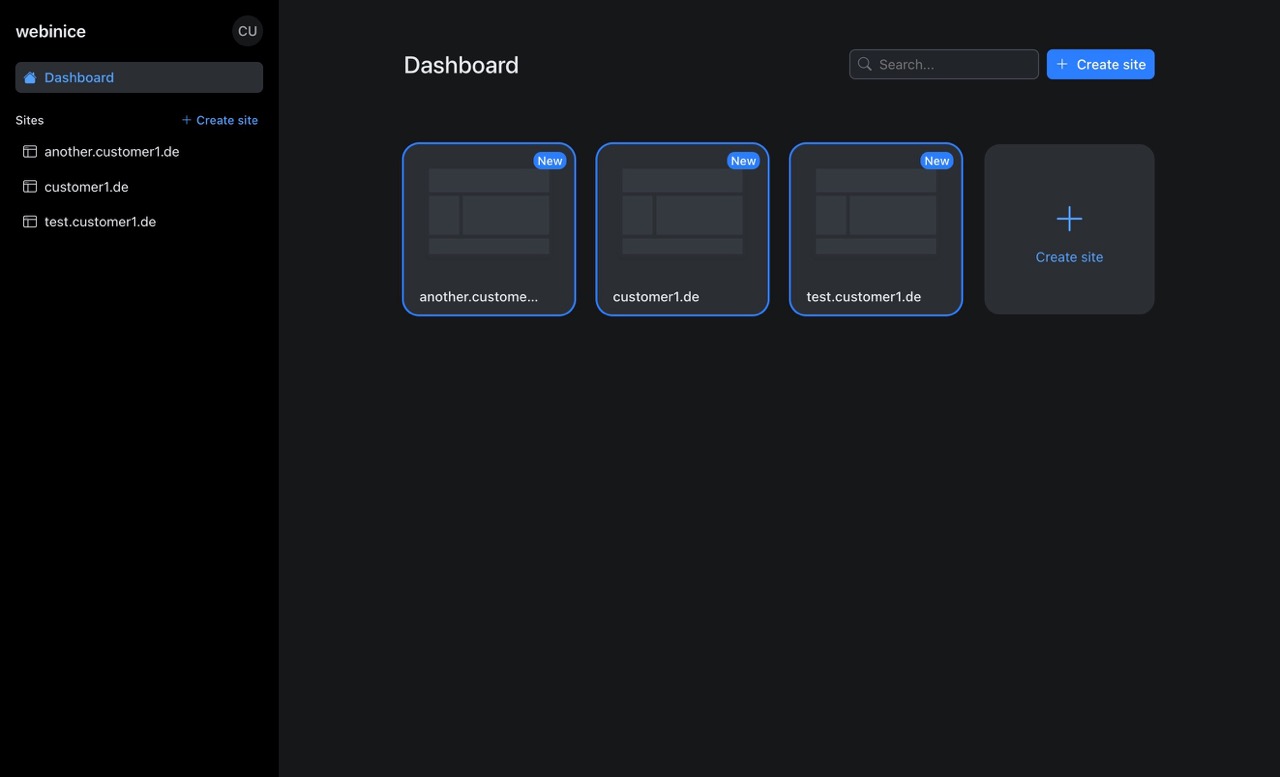Open the test.customer1.de site card
The image size is (1280, 777).
(875, 229)
